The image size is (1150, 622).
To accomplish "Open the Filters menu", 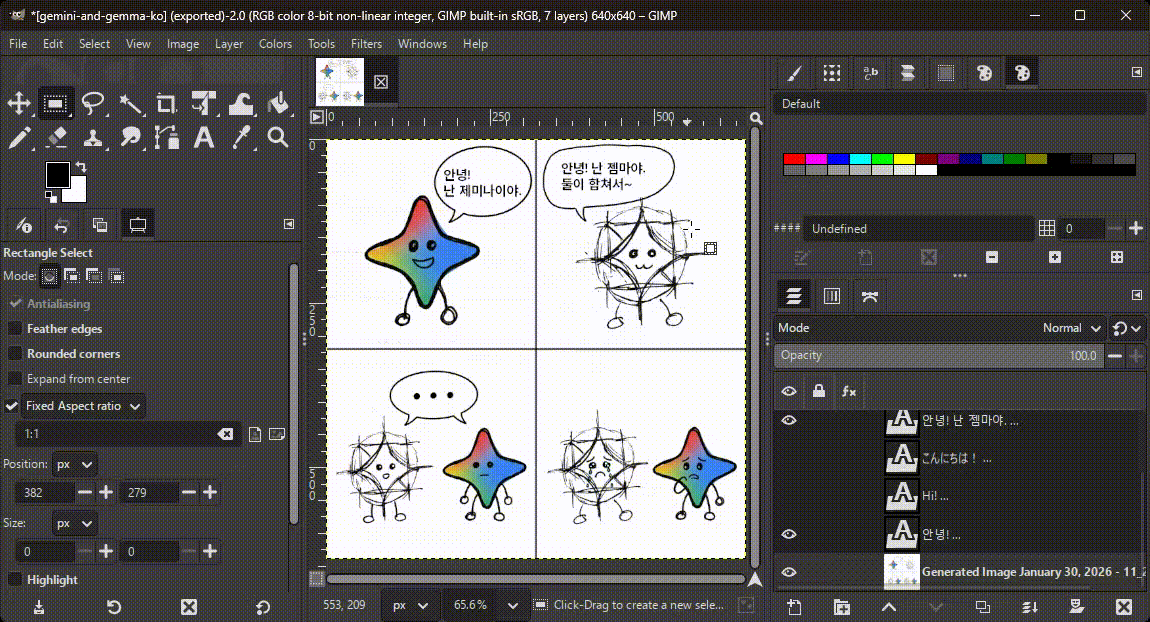I will pos(366,44).
